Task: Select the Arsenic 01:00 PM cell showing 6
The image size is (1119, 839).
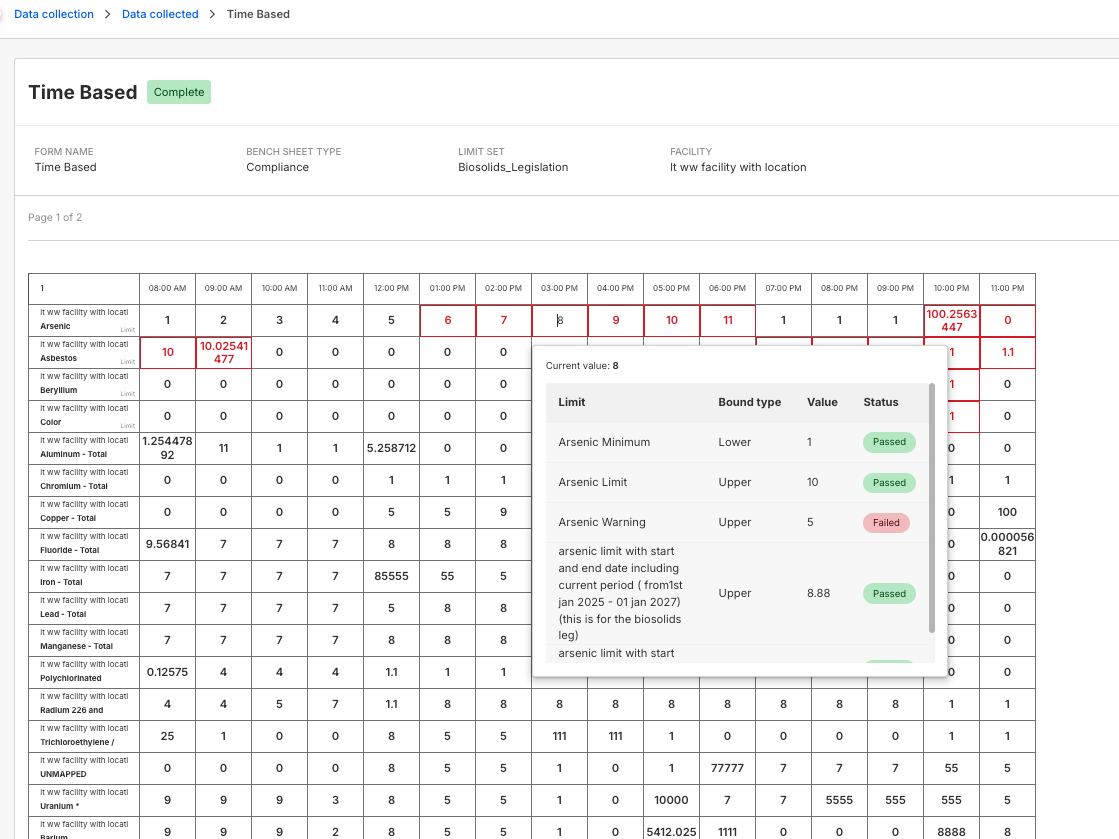Action: tap(447, 320)
